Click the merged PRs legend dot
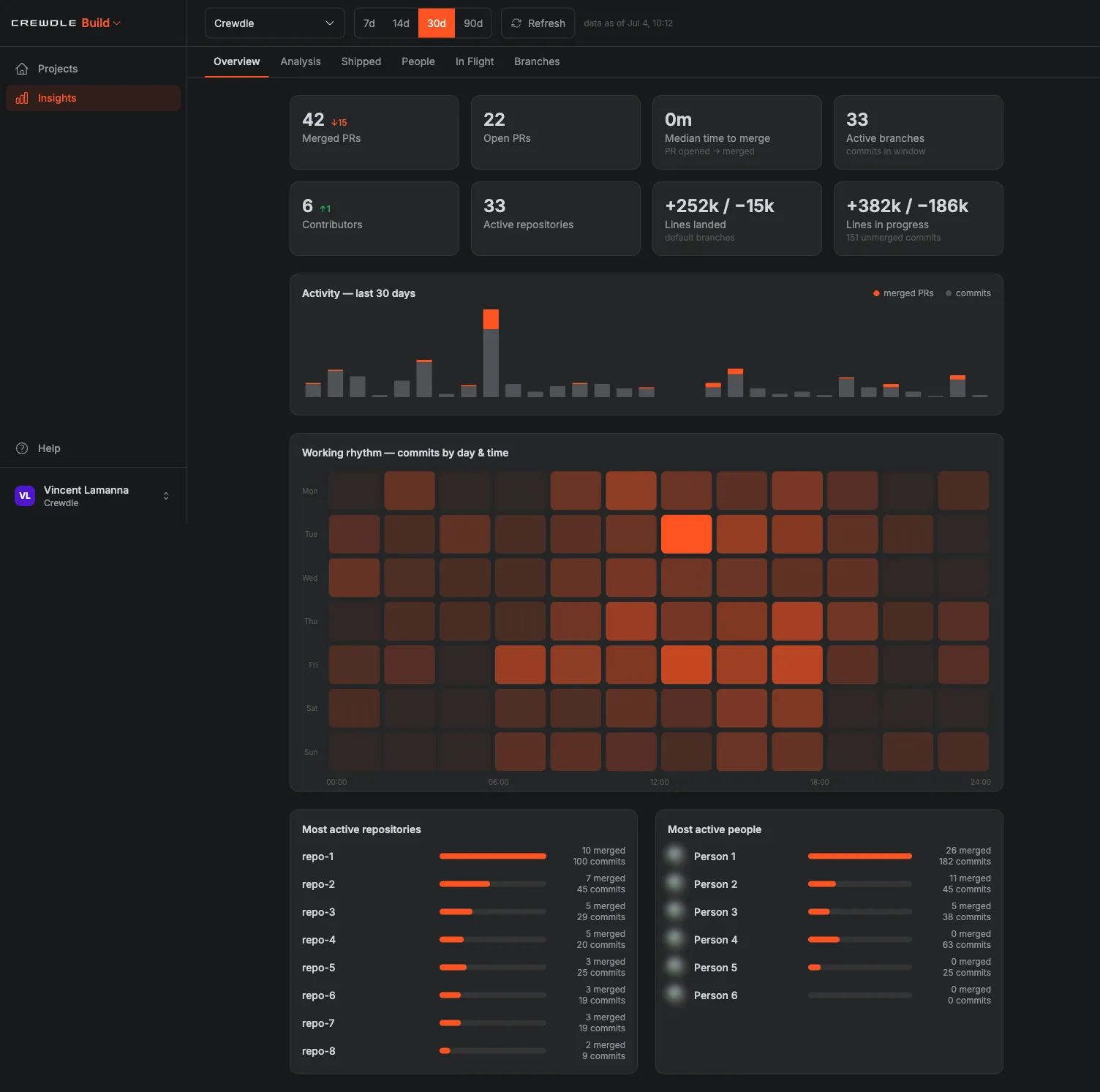 click(x=876, y=293)
